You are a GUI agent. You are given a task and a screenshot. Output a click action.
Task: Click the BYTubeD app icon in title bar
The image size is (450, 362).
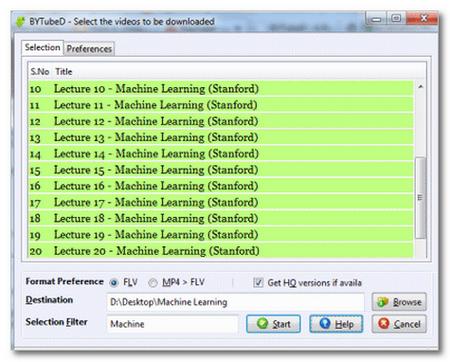point(21,22)
